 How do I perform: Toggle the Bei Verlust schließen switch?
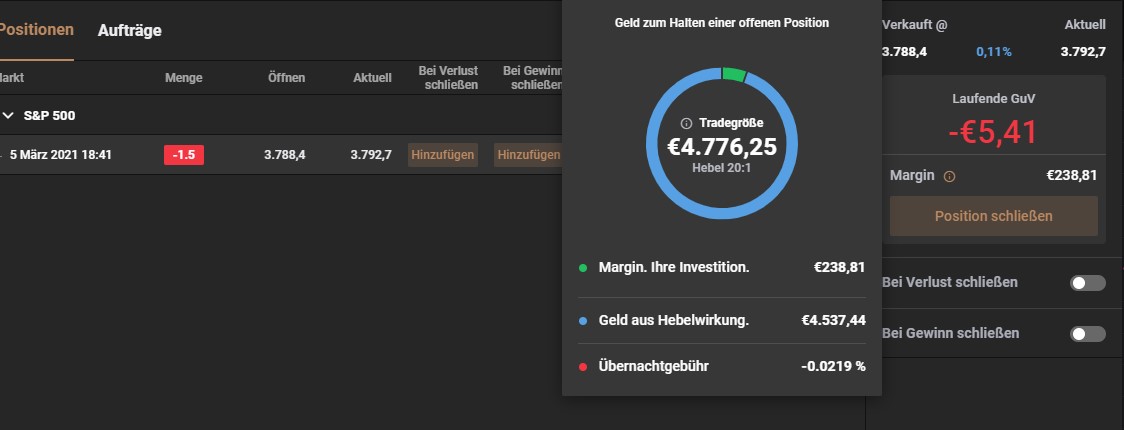click(1088, 283)
